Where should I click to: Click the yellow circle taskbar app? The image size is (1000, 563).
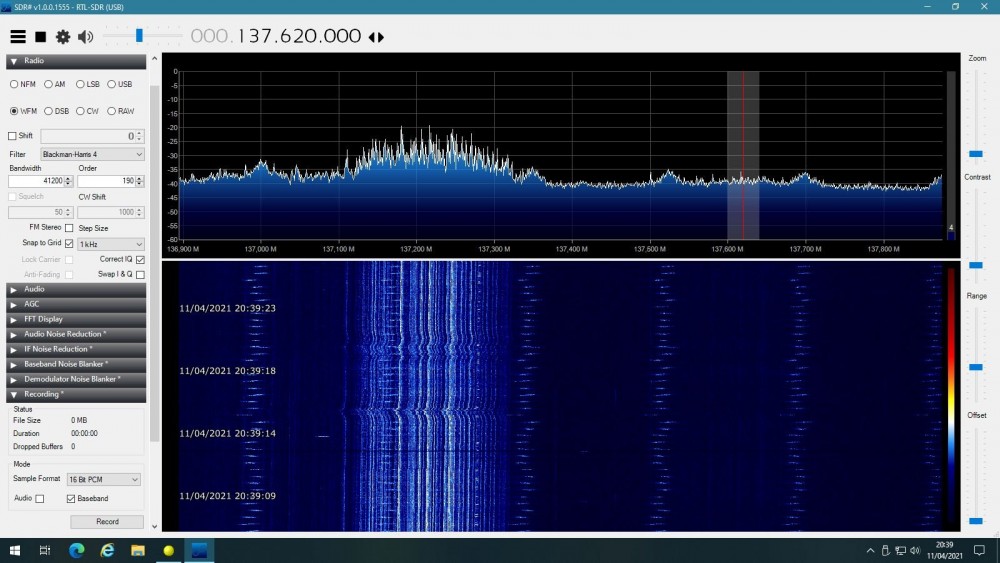168,550
